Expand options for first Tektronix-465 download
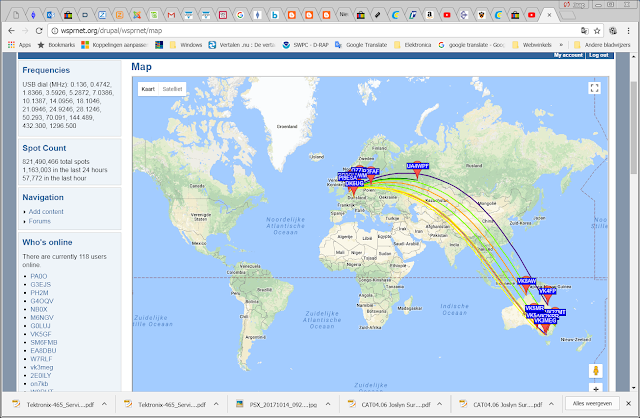The width and height of the screenshot is (640, 418). (104, 404)
